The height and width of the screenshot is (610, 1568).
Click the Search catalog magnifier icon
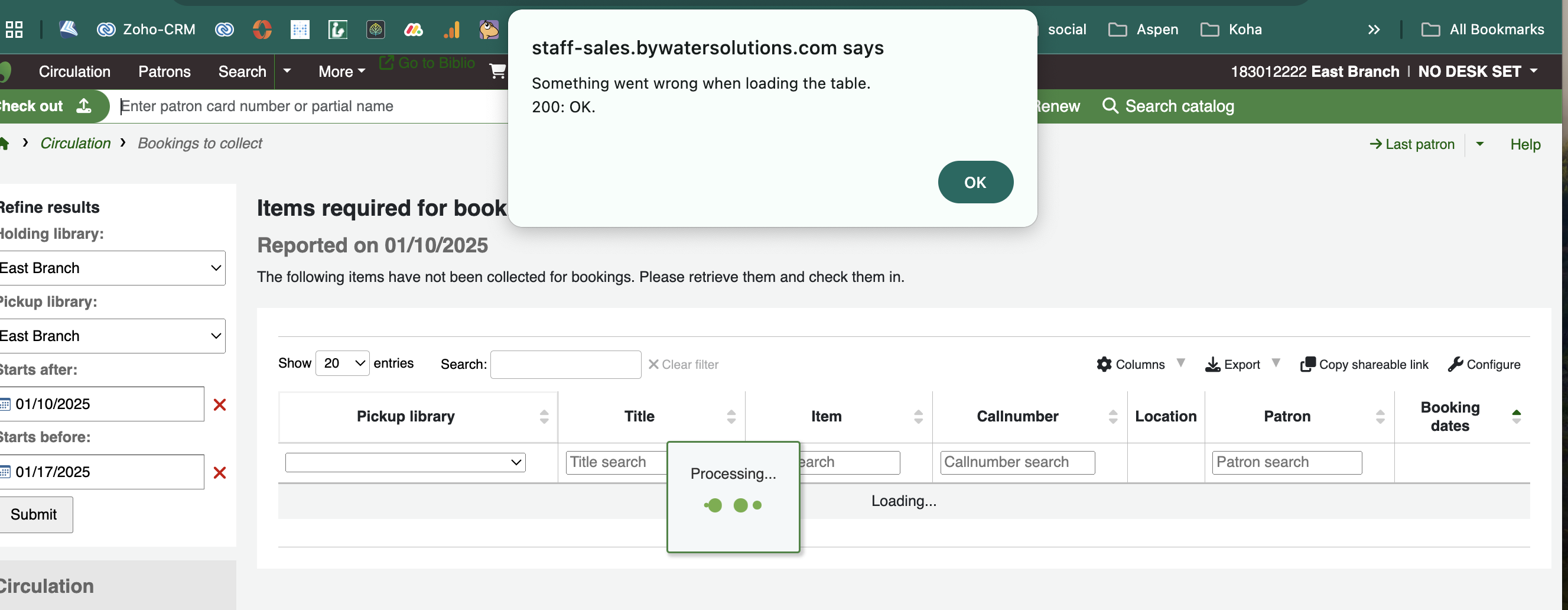click(x=1110, y=106)
